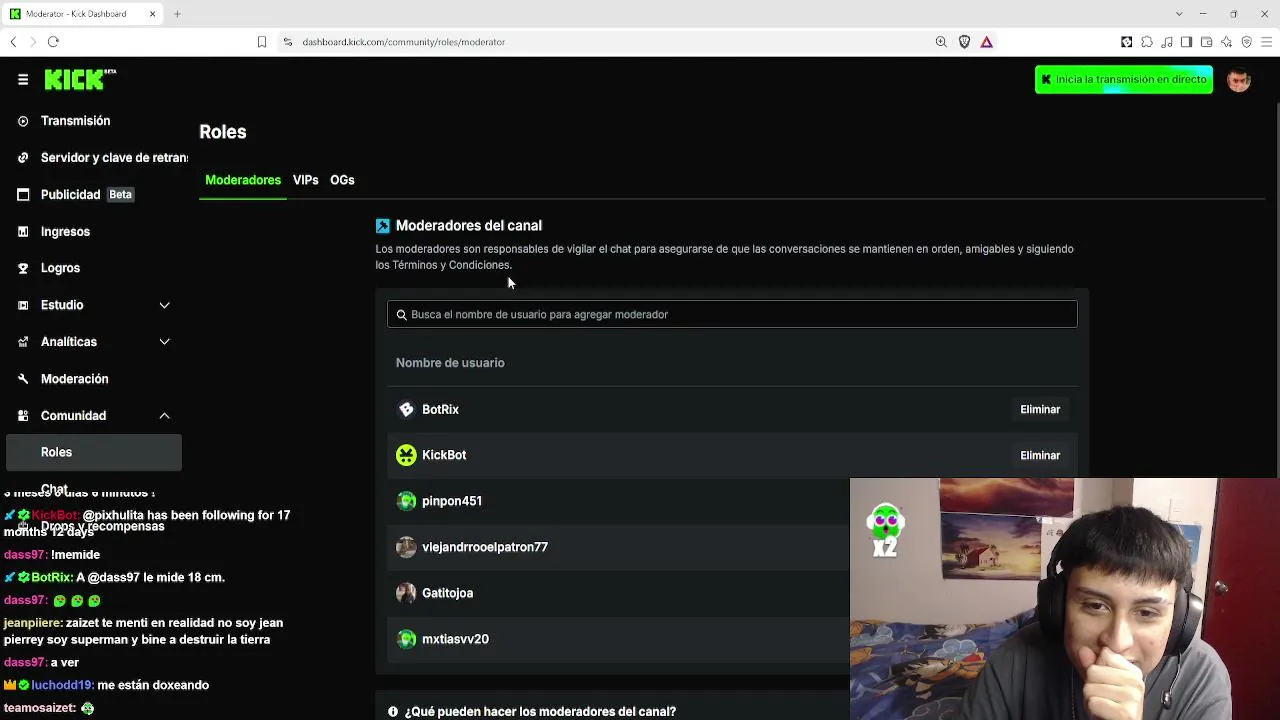Open Servidor y clave de retransmisión
This screenshot has height=720, width=1280.
(x=114, y=158)
